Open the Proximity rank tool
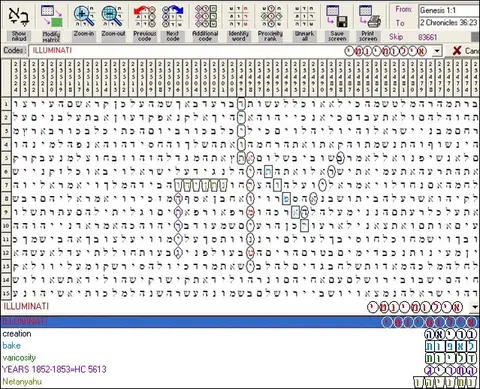The image size is (480, 389). (x=271, y=16)
